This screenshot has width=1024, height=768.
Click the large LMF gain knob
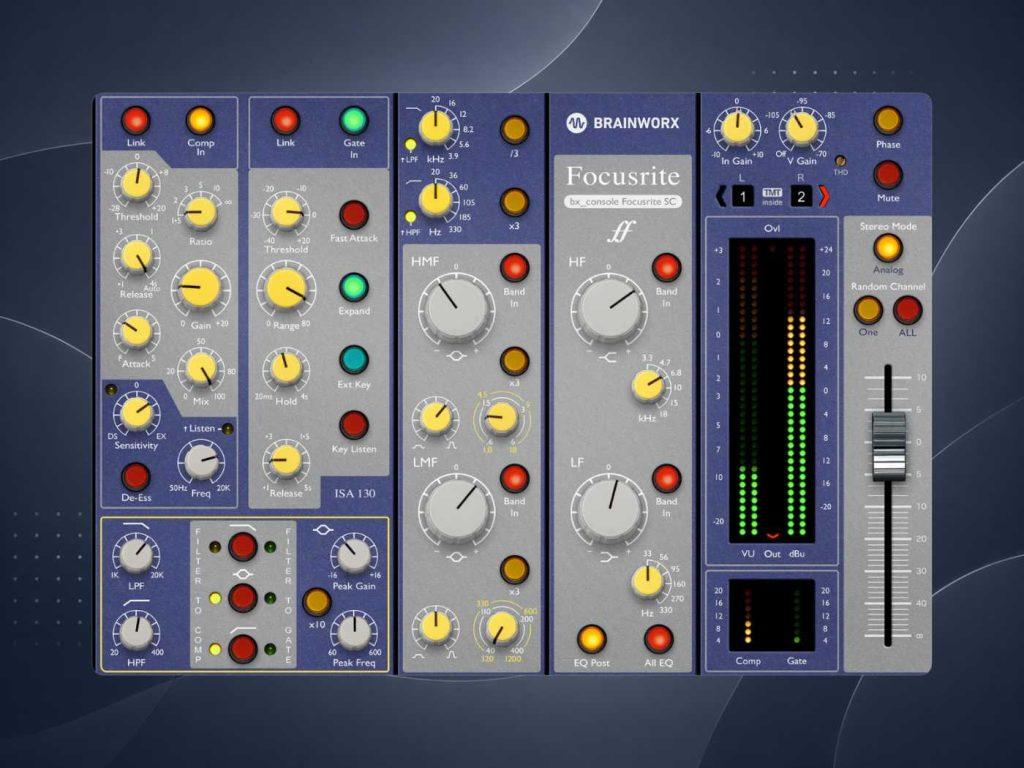click(455, 511)
